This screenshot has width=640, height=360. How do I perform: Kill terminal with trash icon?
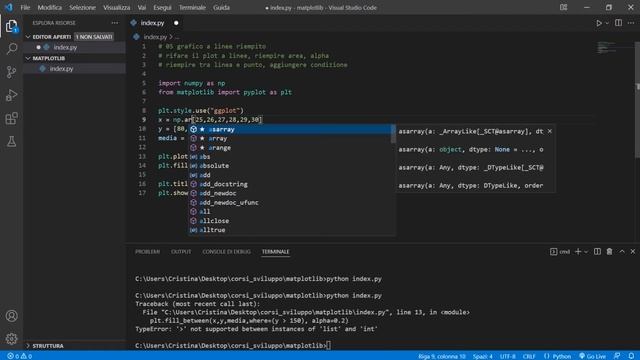click(609, 251)
